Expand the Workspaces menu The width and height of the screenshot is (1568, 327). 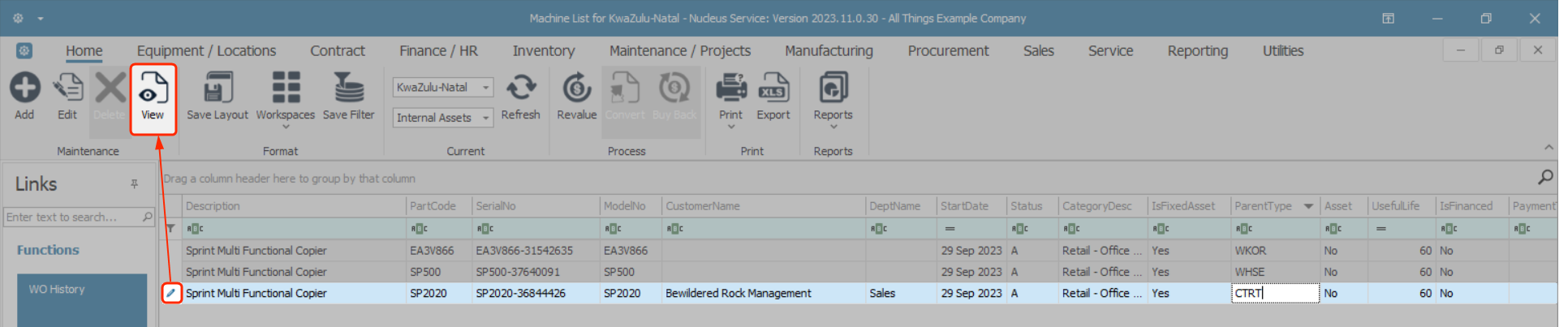coord(285,127)
